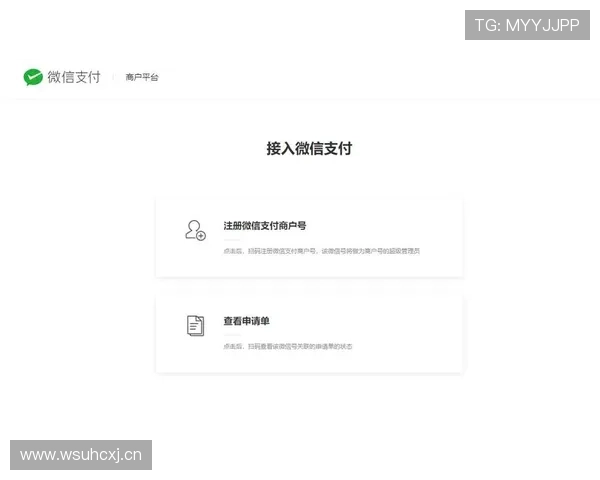Click the add-user icon for merchant registration
This screenshot has width=600, height=480.
click(196, 230)
